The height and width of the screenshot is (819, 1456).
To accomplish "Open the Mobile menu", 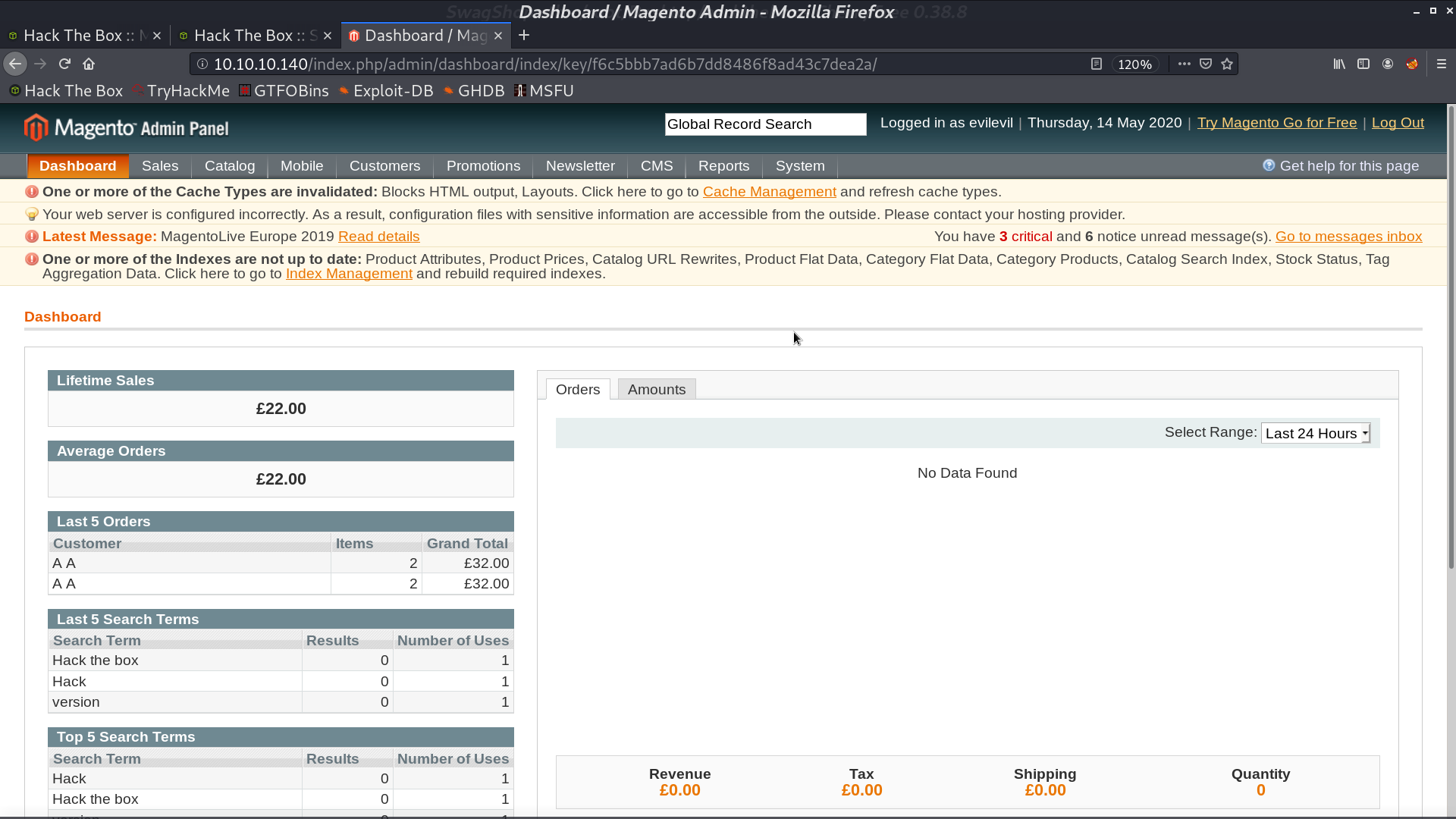I will coord(302,166).
